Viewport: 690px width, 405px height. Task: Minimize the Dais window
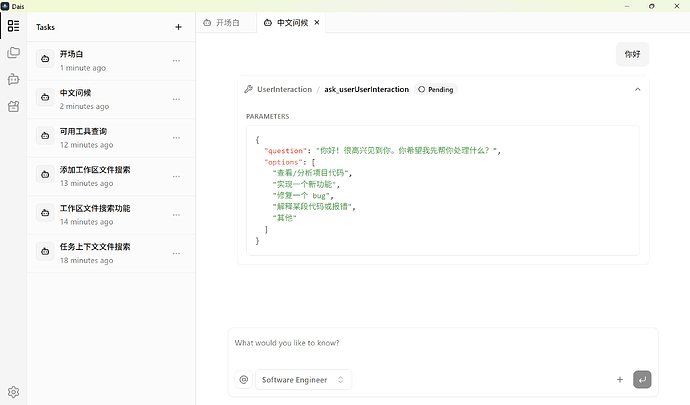(627, 6)
